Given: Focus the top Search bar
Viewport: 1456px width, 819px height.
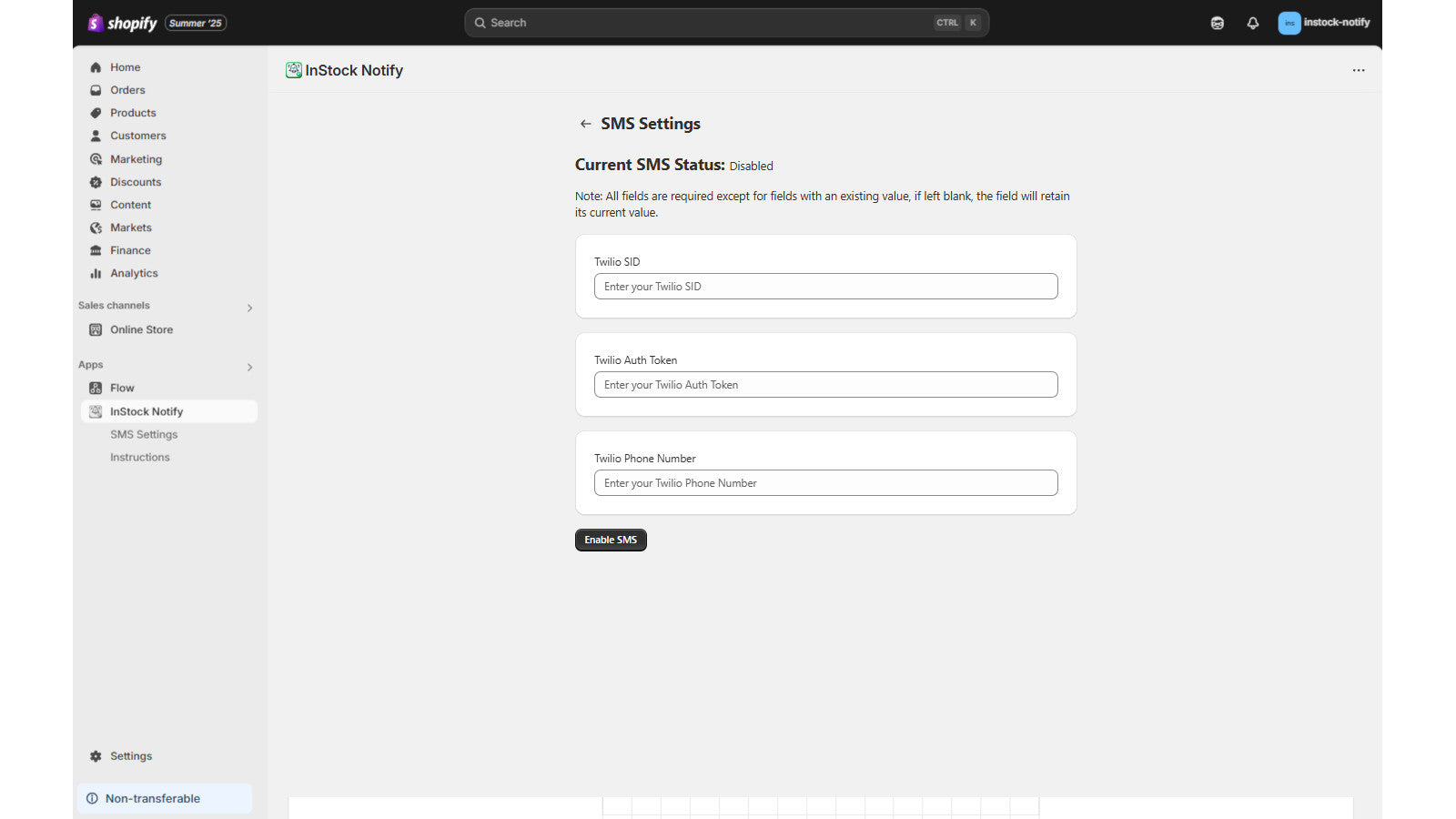Looking at the screenshot, I should [x=726, y=23].
